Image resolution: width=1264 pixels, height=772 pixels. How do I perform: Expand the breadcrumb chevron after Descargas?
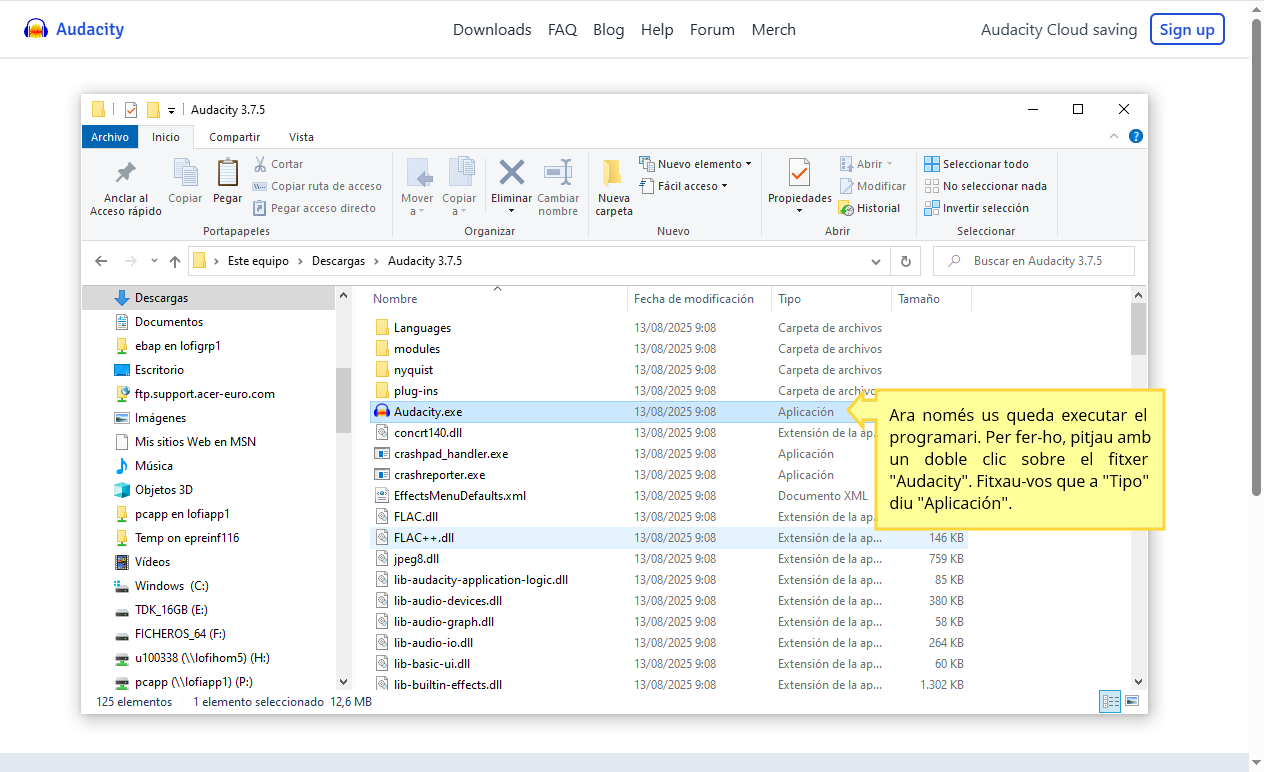pos(377,261)
